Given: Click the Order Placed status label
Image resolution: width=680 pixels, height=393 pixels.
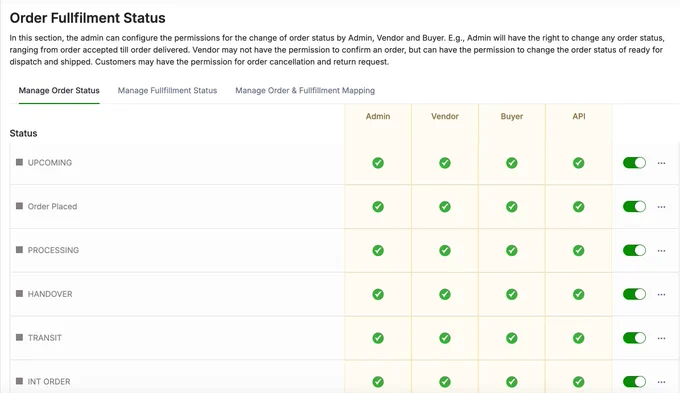Looking at the screenshot, I should (52, 206).
